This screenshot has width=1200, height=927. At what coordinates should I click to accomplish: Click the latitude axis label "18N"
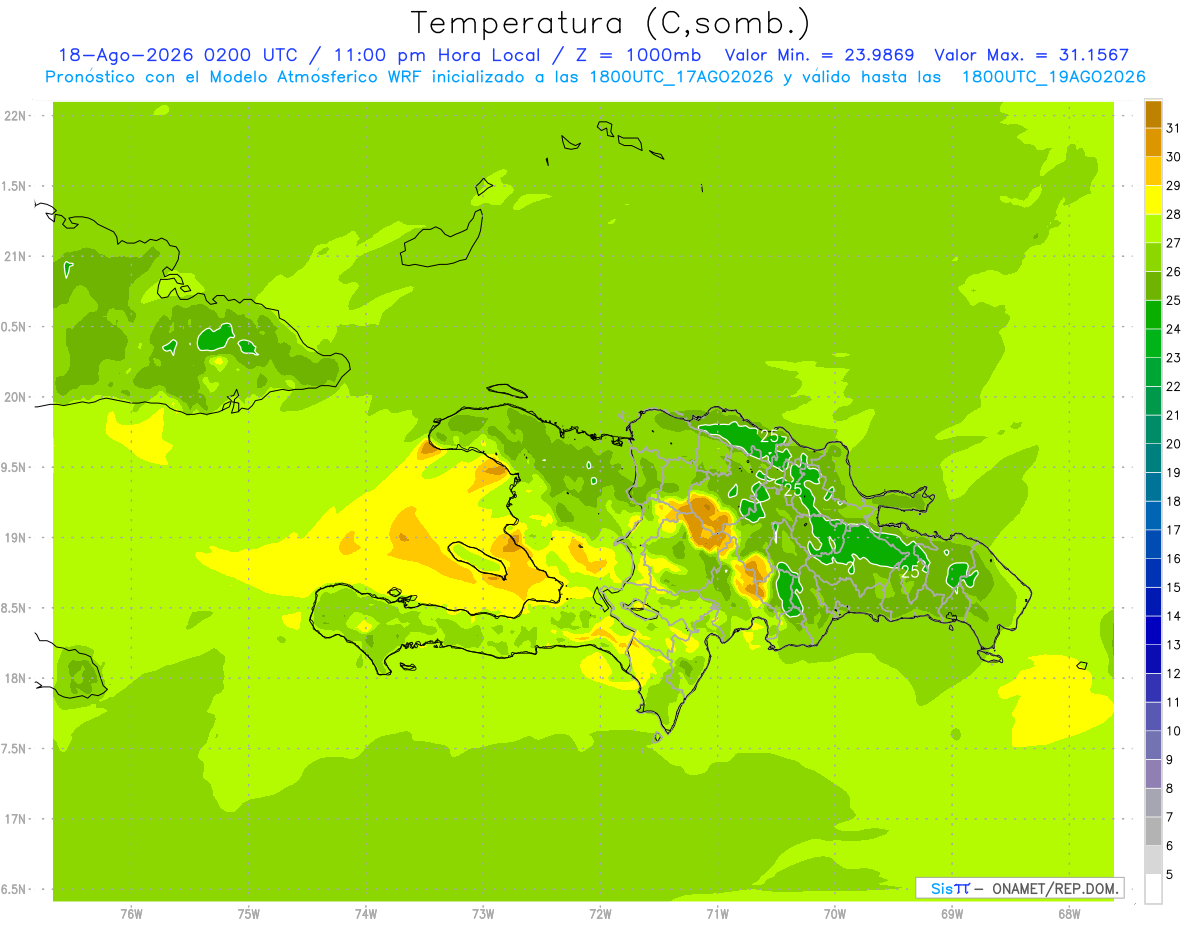click(x=15, y=679)
